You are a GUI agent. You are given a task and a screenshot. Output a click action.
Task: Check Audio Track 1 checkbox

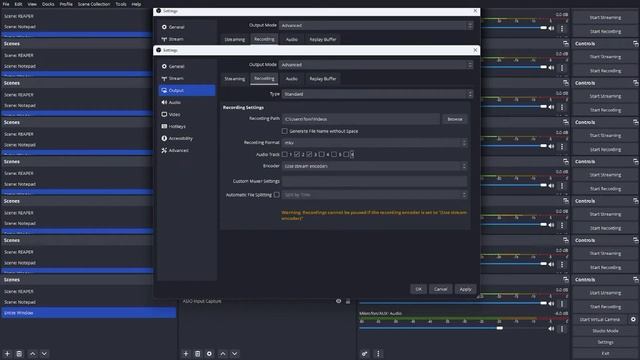(284, 154)
